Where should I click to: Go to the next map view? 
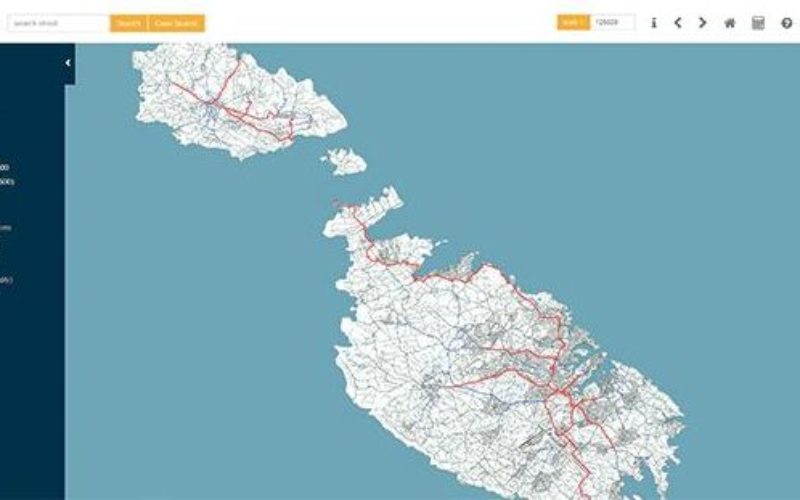703,23
